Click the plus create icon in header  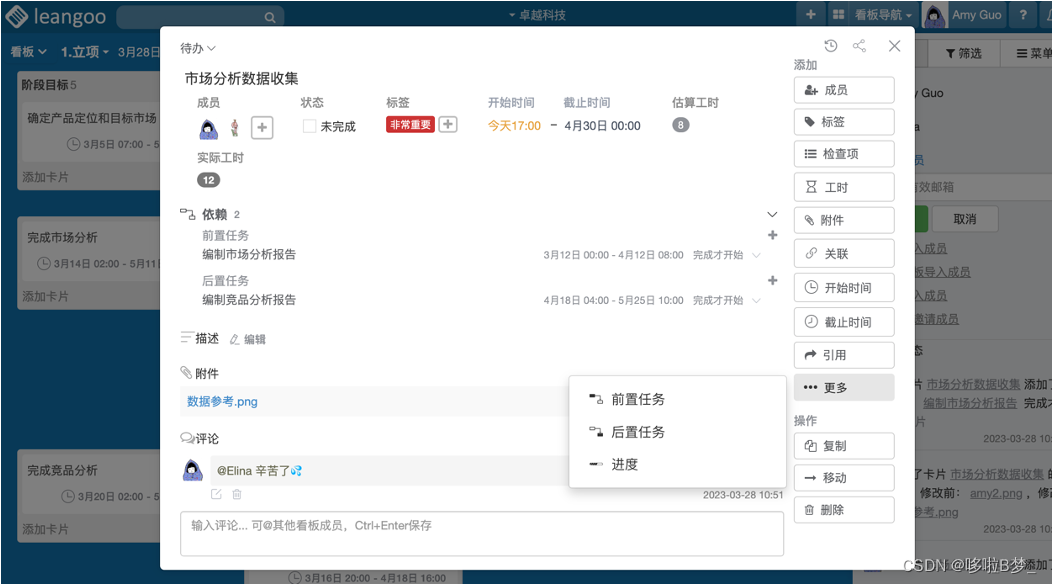tap(810, 14)
